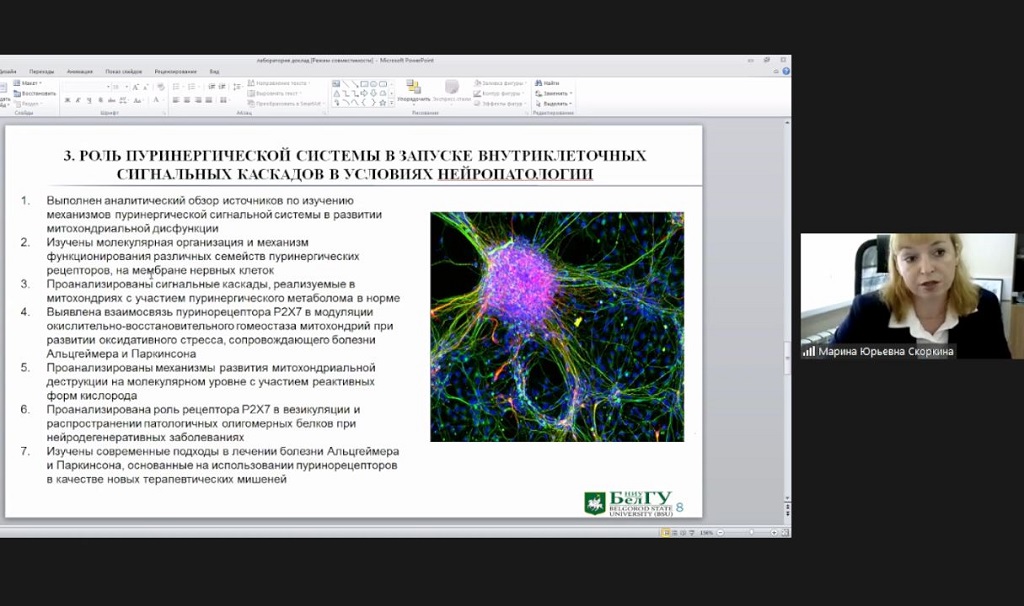Screen dimensions: 1024x606
Task: Click the PowerPoint Help question mark icon
Action: pyautogui.click(x=785, y=72)
